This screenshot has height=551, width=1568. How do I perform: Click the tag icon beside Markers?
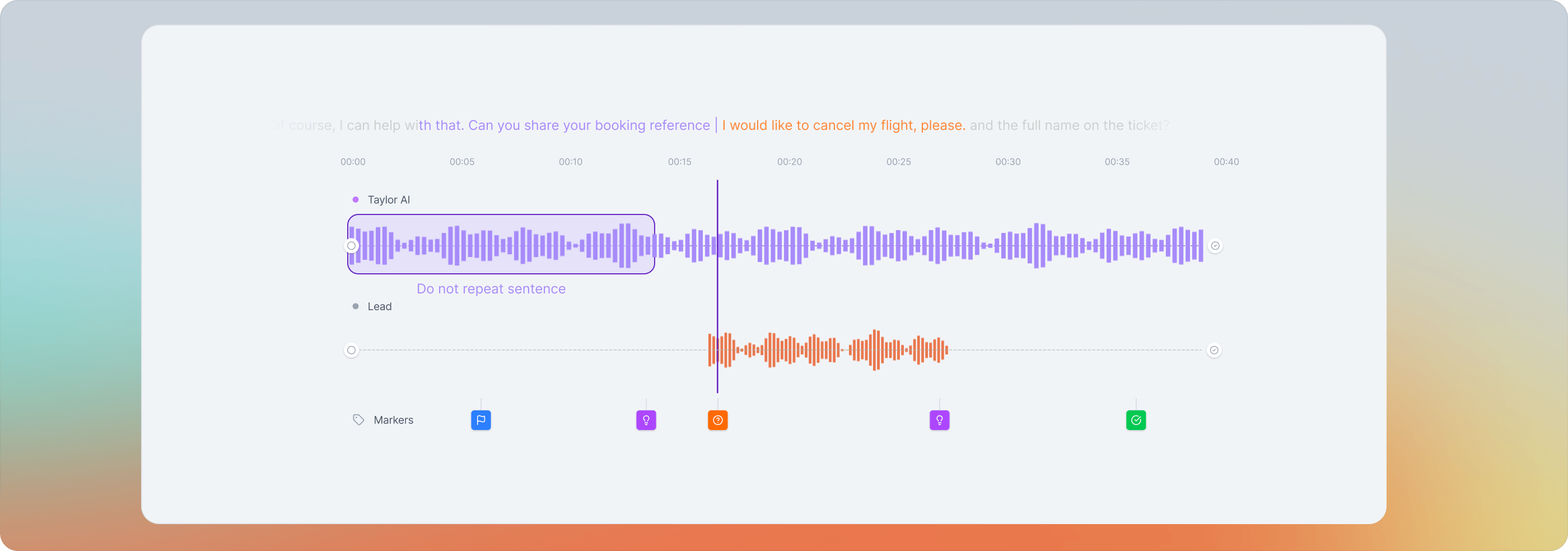pos(358,419)
